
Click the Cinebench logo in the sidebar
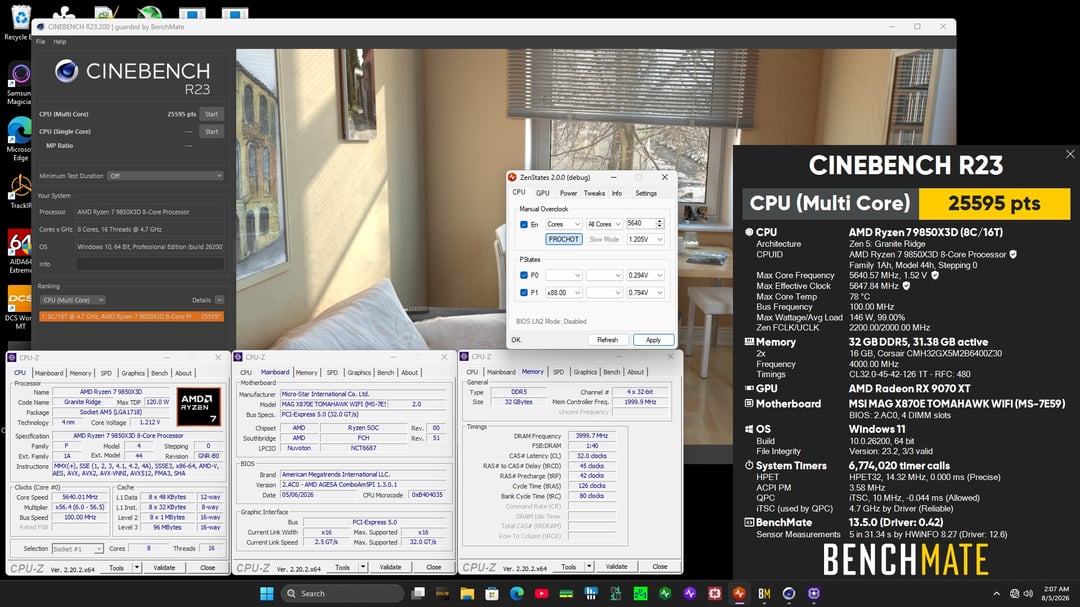66,71
